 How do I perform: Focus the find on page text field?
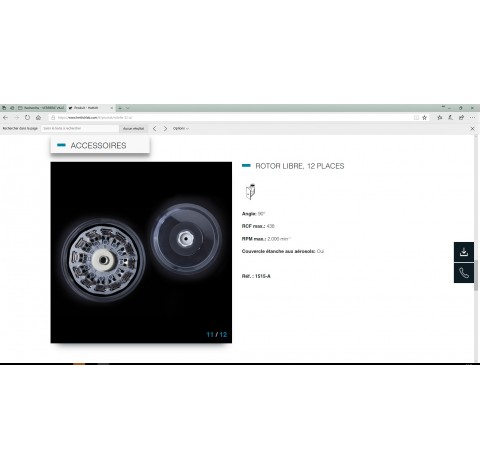coord(80,128)
